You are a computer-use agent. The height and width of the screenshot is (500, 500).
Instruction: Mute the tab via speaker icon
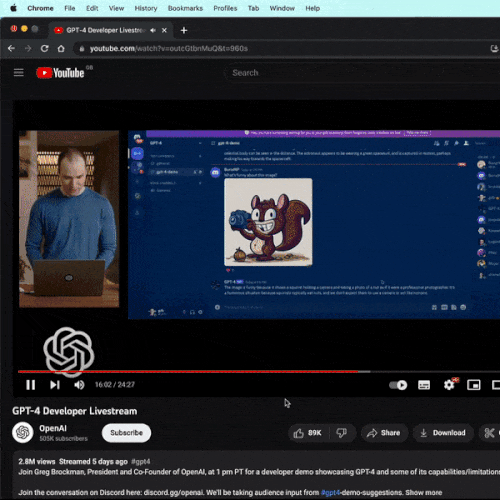tap(153, 30)
